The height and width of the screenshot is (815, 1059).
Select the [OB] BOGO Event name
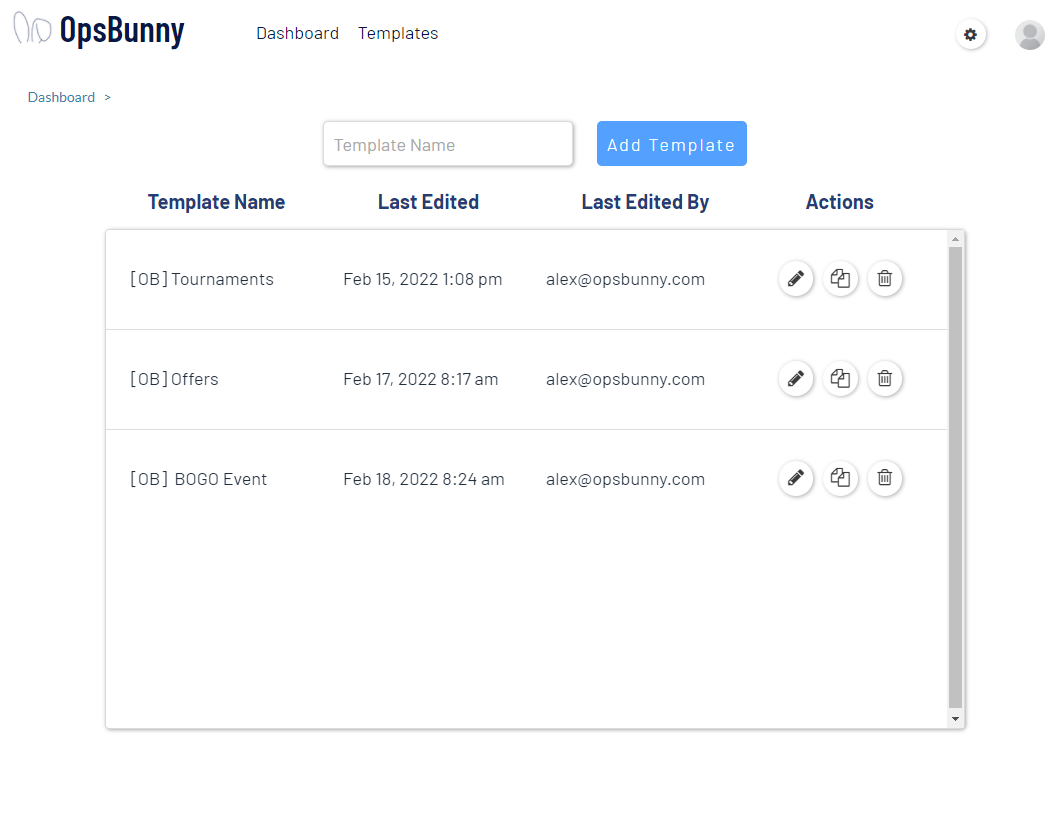(x=199, y=479)
